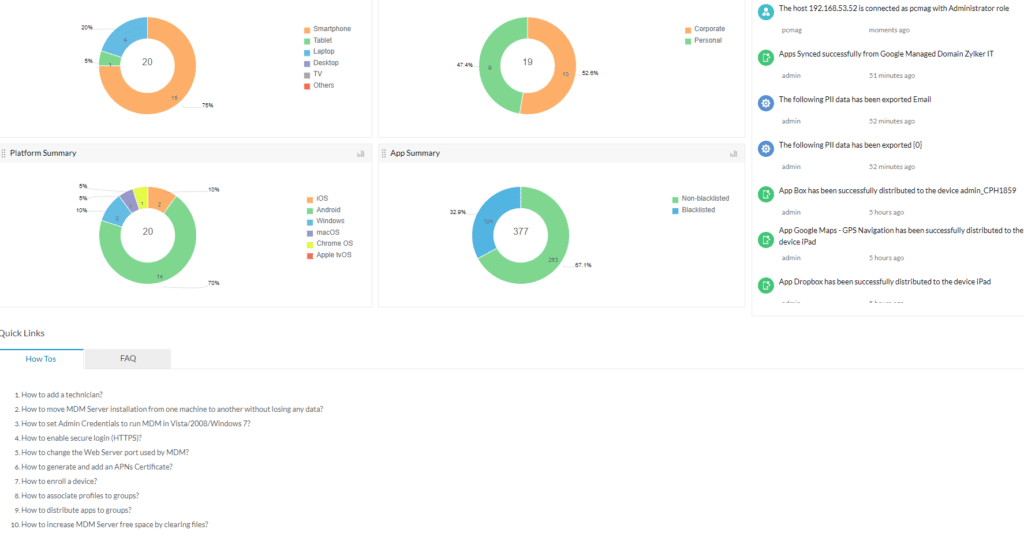Click the App Summary drag handle icon

tap(383, 153)
